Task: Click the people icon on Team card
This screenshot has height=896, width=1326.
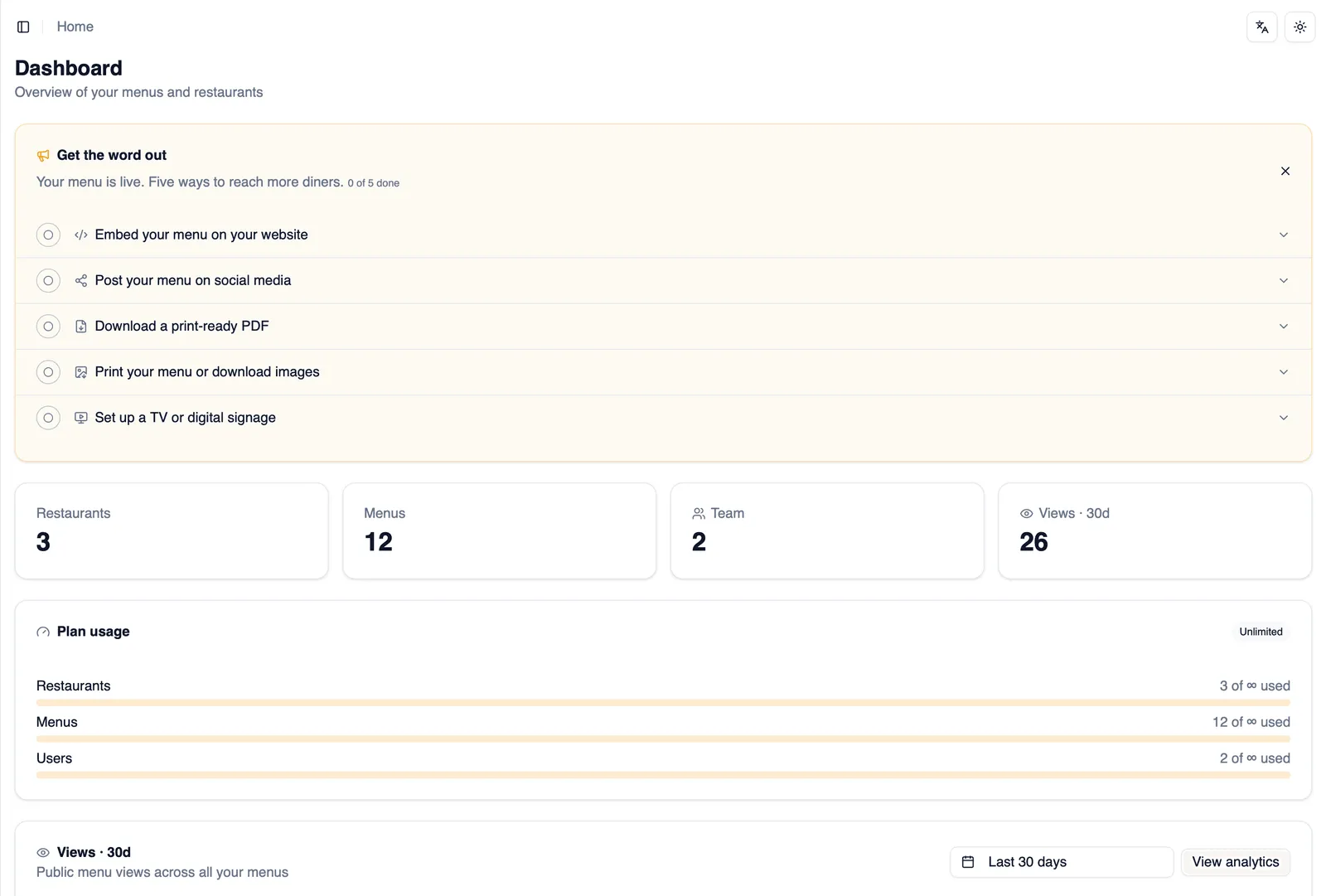Action: [x=699, y=513]
